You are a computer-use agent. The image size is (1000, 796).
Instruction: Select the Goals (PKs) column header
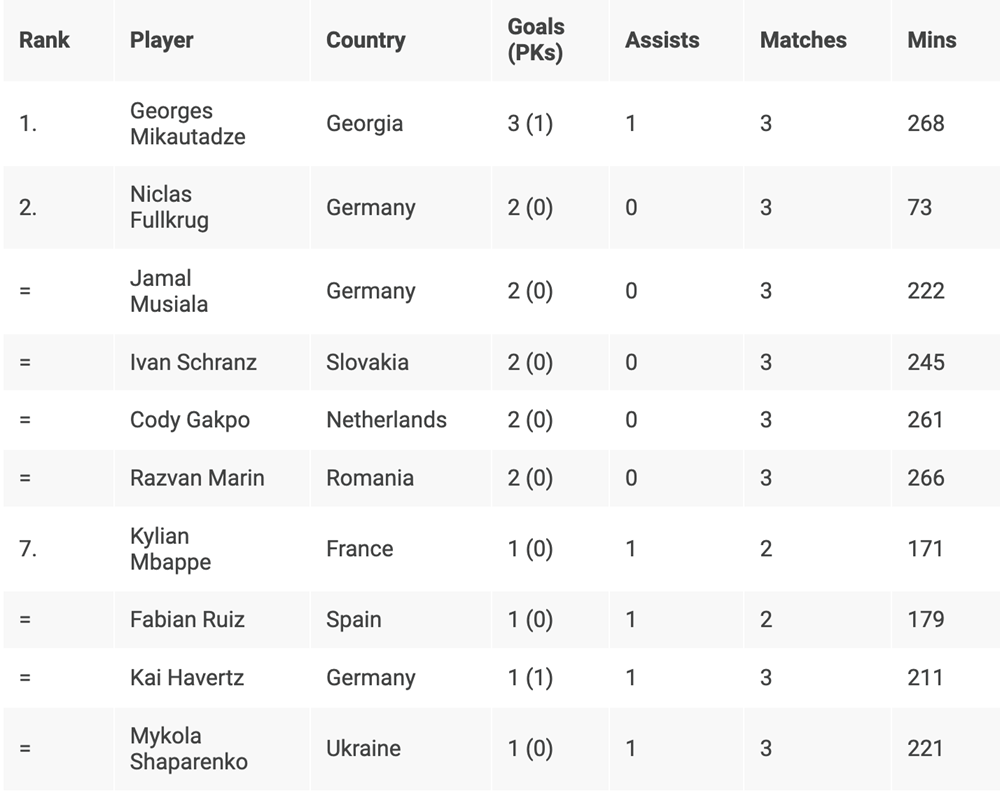(x=536, y=40)
